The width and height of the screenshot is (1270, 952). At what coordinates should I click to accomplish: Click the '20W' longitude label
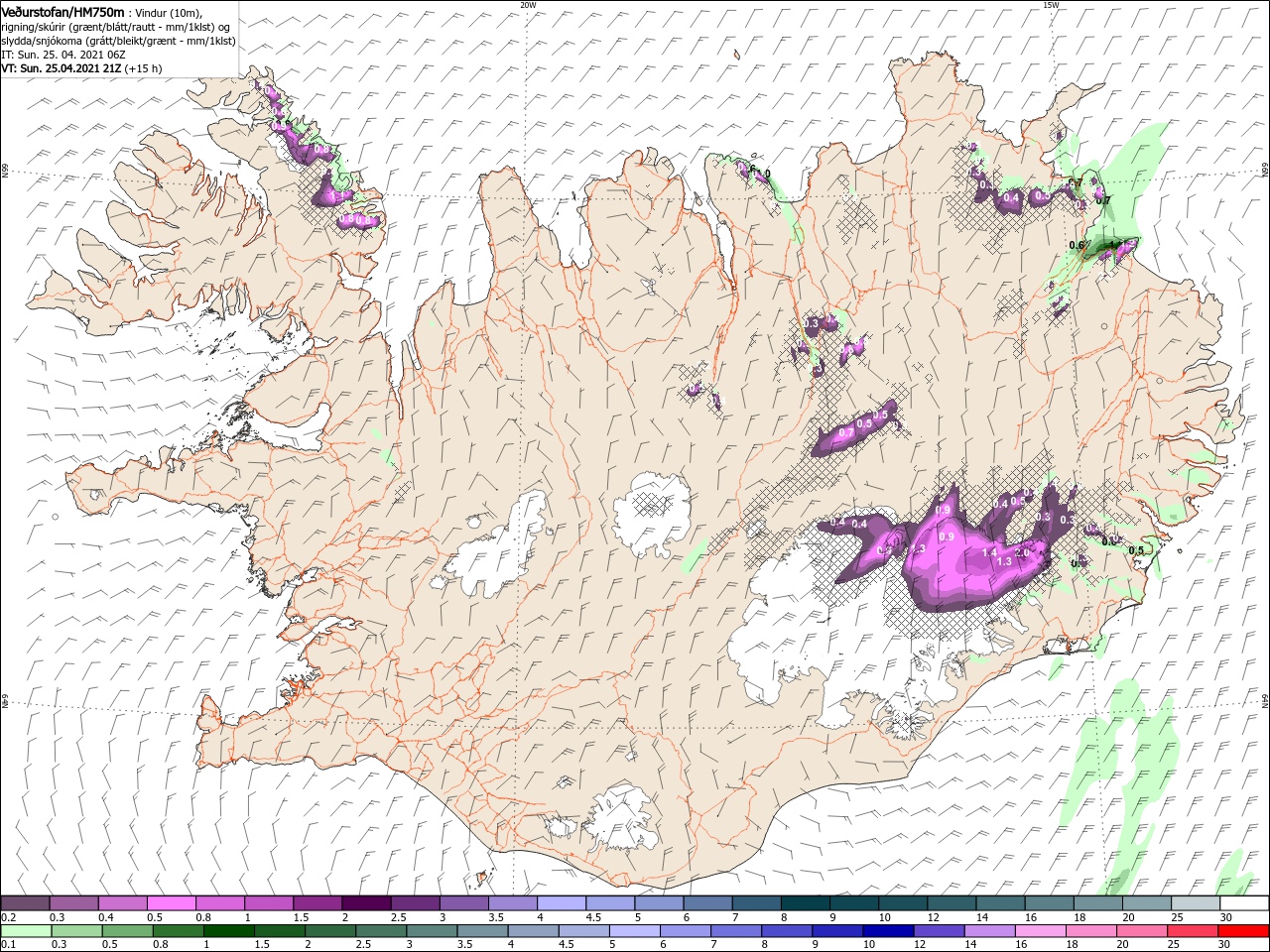528,5
